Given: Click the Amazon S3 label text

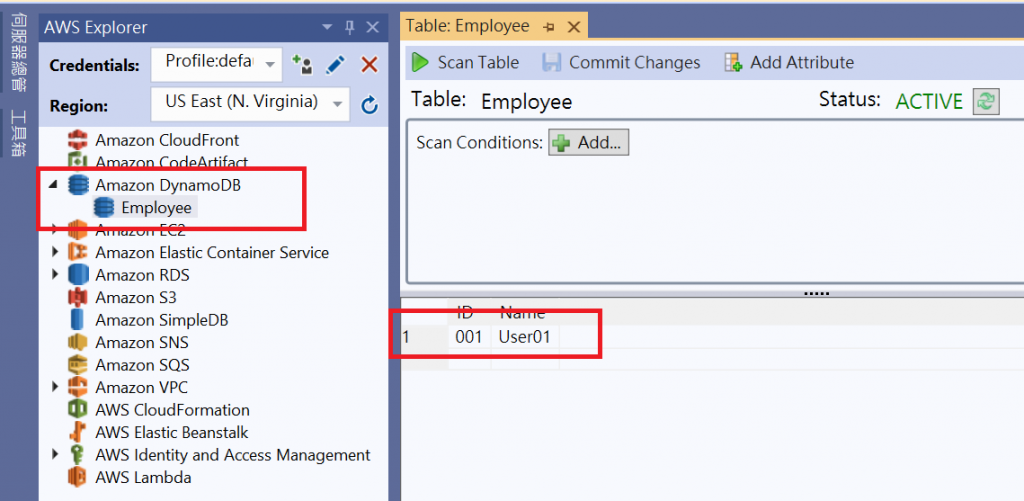Looking at the screenshot, I should pyautogui.click(x=136, y=298).
